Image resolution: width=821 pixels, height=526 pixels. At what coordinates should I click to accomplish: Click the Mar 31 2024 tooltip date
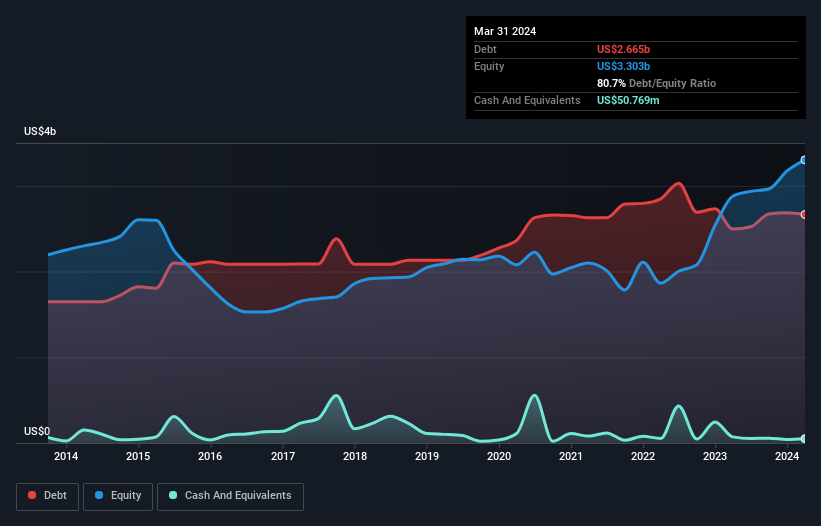coord(505,31)
